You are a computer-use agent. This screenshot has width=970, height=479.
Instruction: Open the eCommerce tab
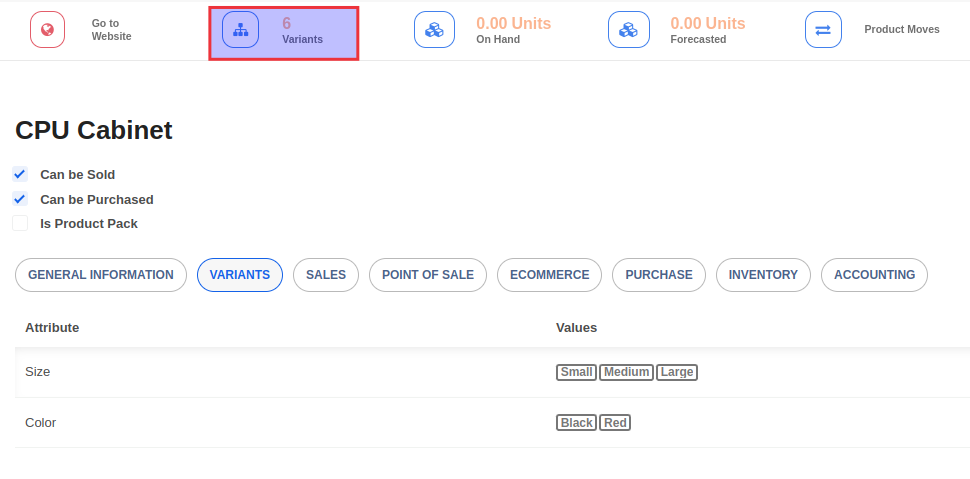click(x=550, y=275)
